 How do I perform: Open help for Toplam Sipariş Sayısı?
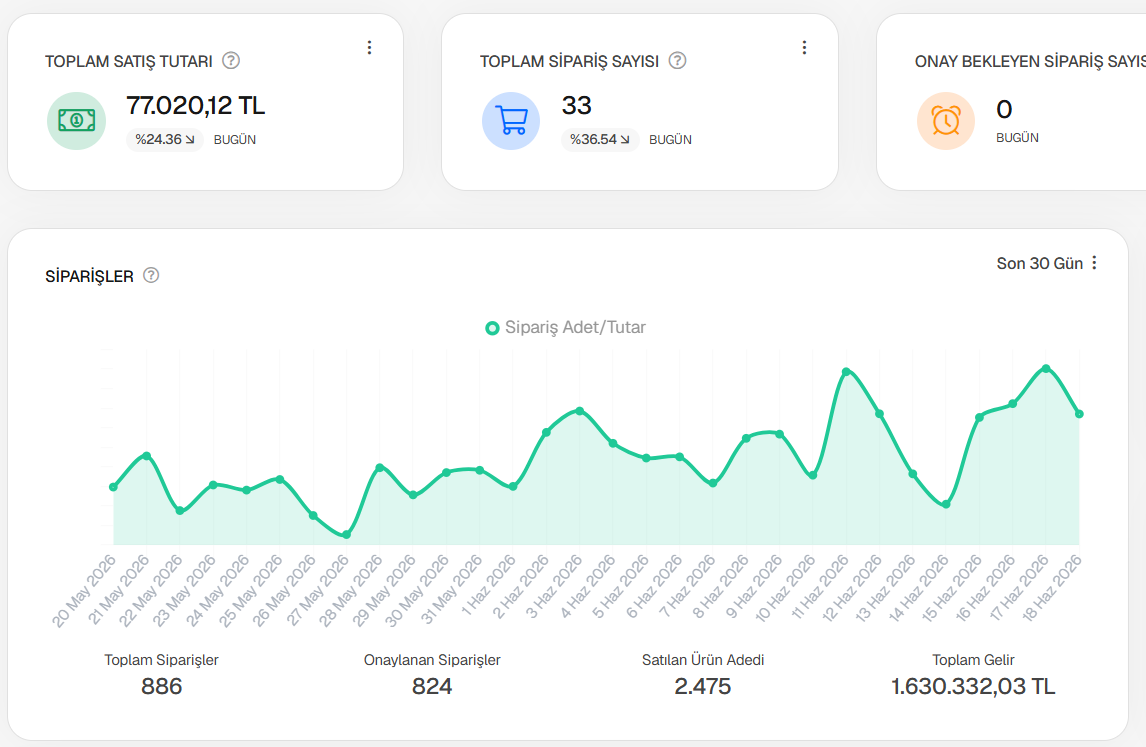point(678,61)
